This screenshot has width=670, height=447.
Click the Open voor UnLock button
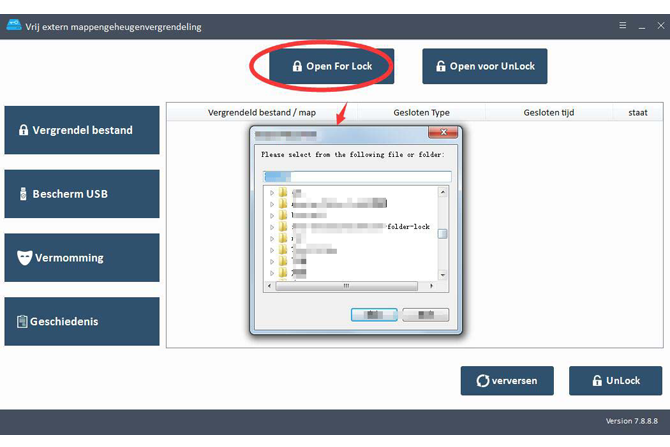(x=484, y=67)
